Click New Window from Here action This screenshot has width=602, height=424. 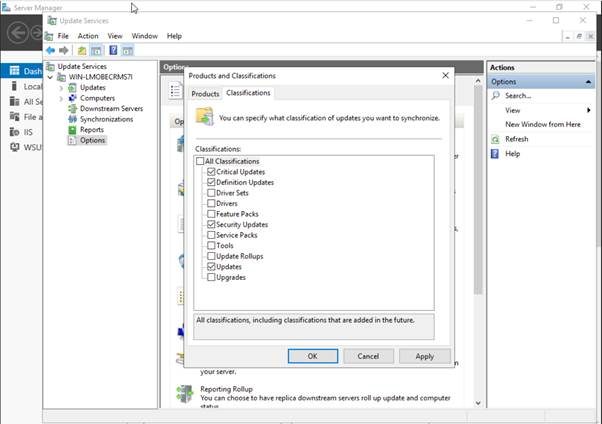click(x=543, y=124)
